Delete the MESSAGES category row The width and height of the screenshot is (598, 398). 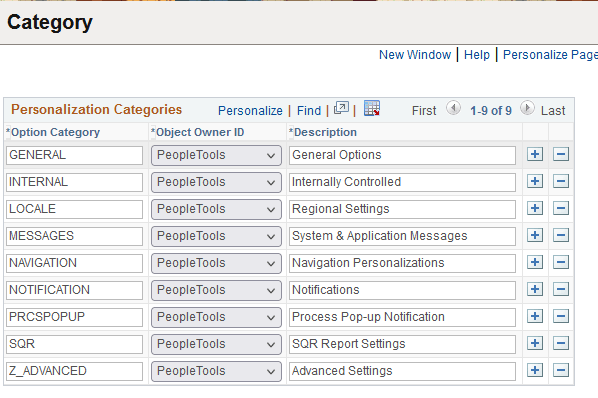click(x=561, y=235)
